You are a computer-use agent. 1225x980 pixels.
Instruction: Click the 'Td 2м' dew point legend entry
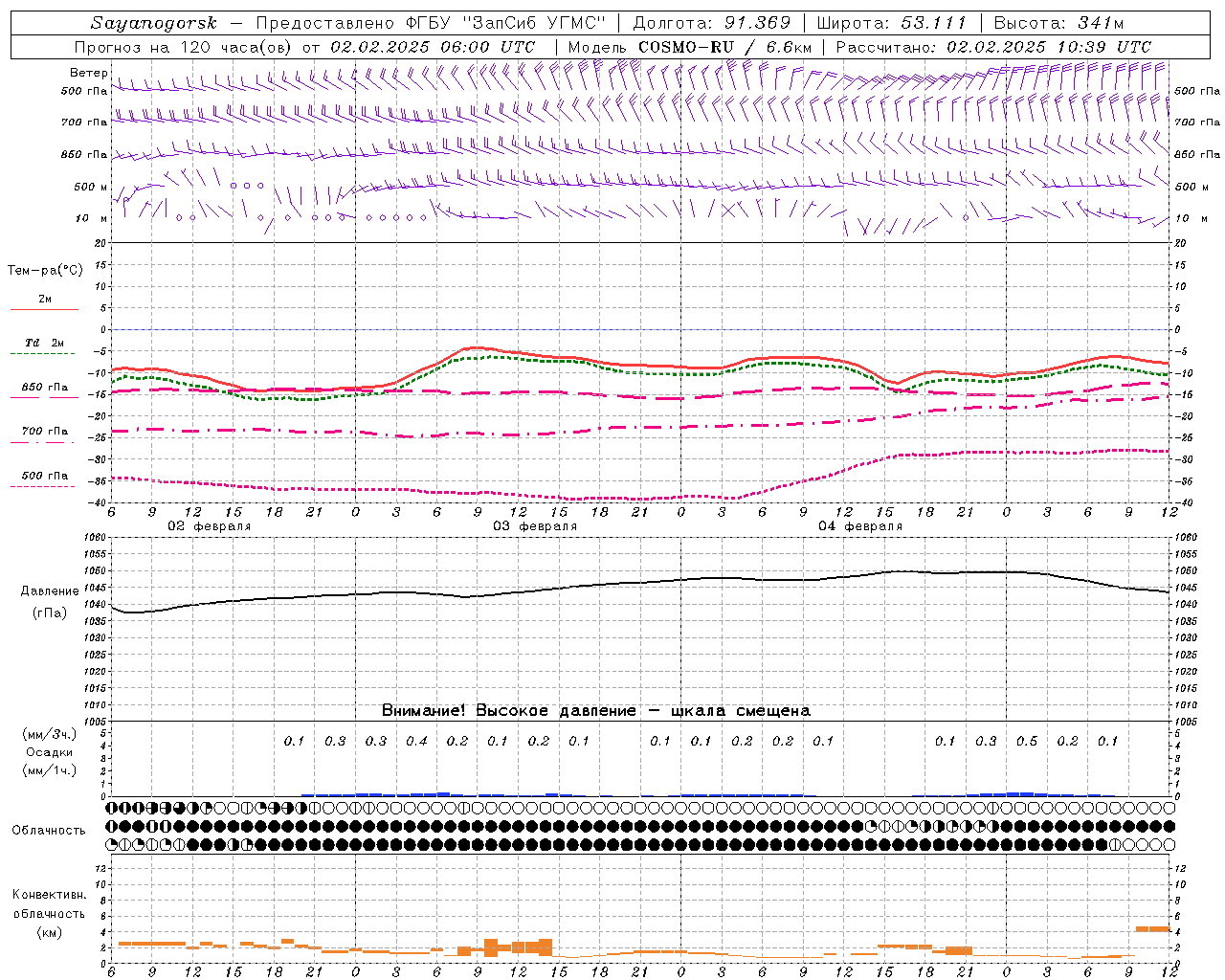tap(45, 343)
